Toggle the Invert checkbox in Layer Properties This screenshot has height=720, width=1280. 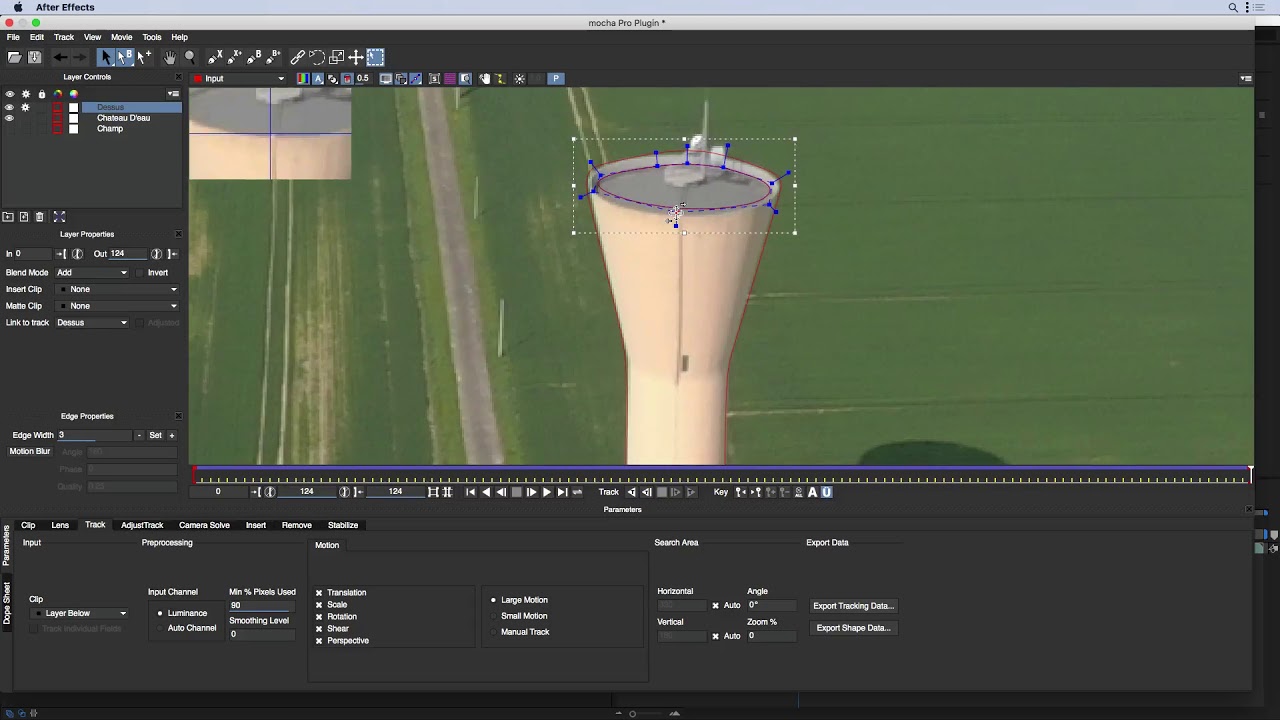click(141, 273)
